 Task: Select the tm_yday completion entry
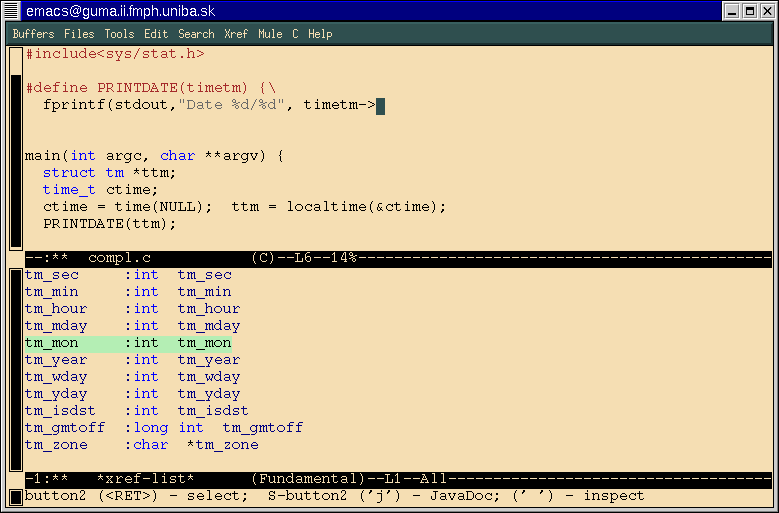[x=133, y=393]
